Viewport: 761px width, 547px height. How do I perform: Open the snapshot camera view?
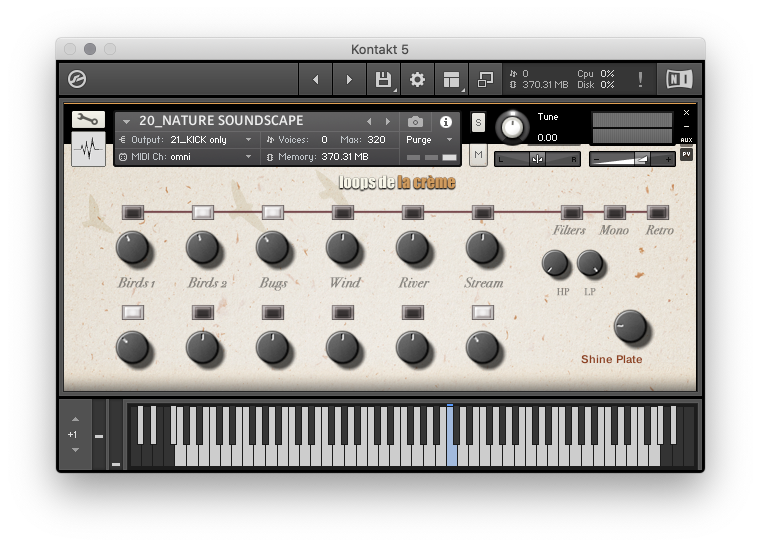tap(415, 121)
